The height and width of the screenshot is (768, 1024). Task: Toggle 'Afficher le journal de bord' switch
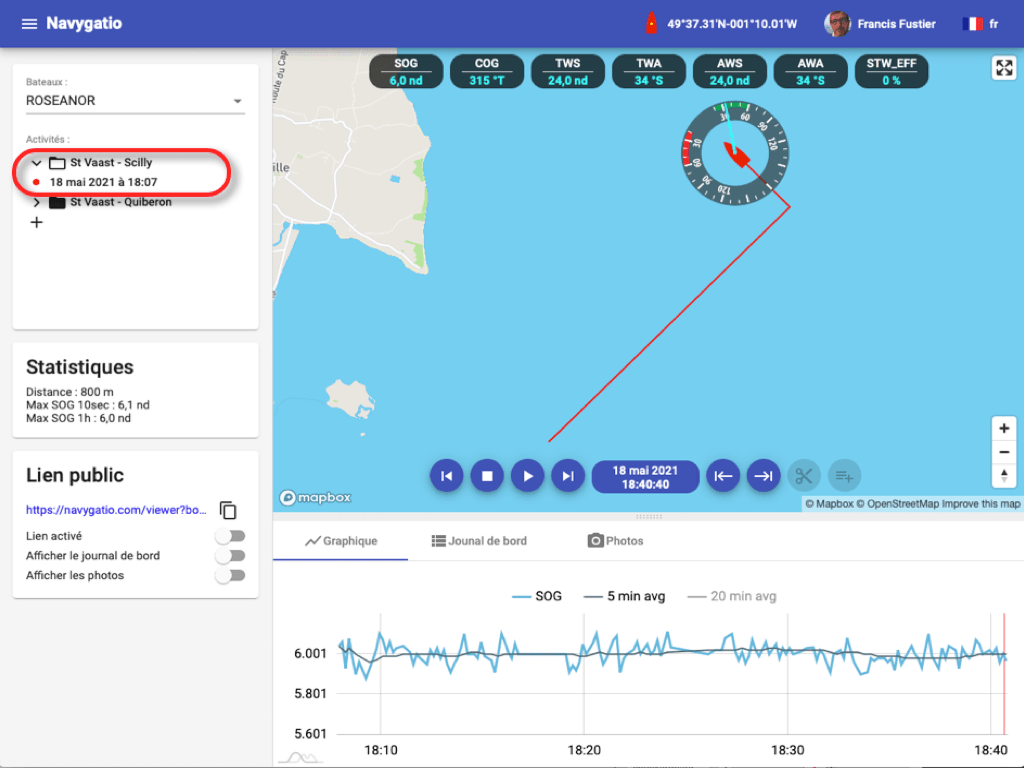click(230, 556)
